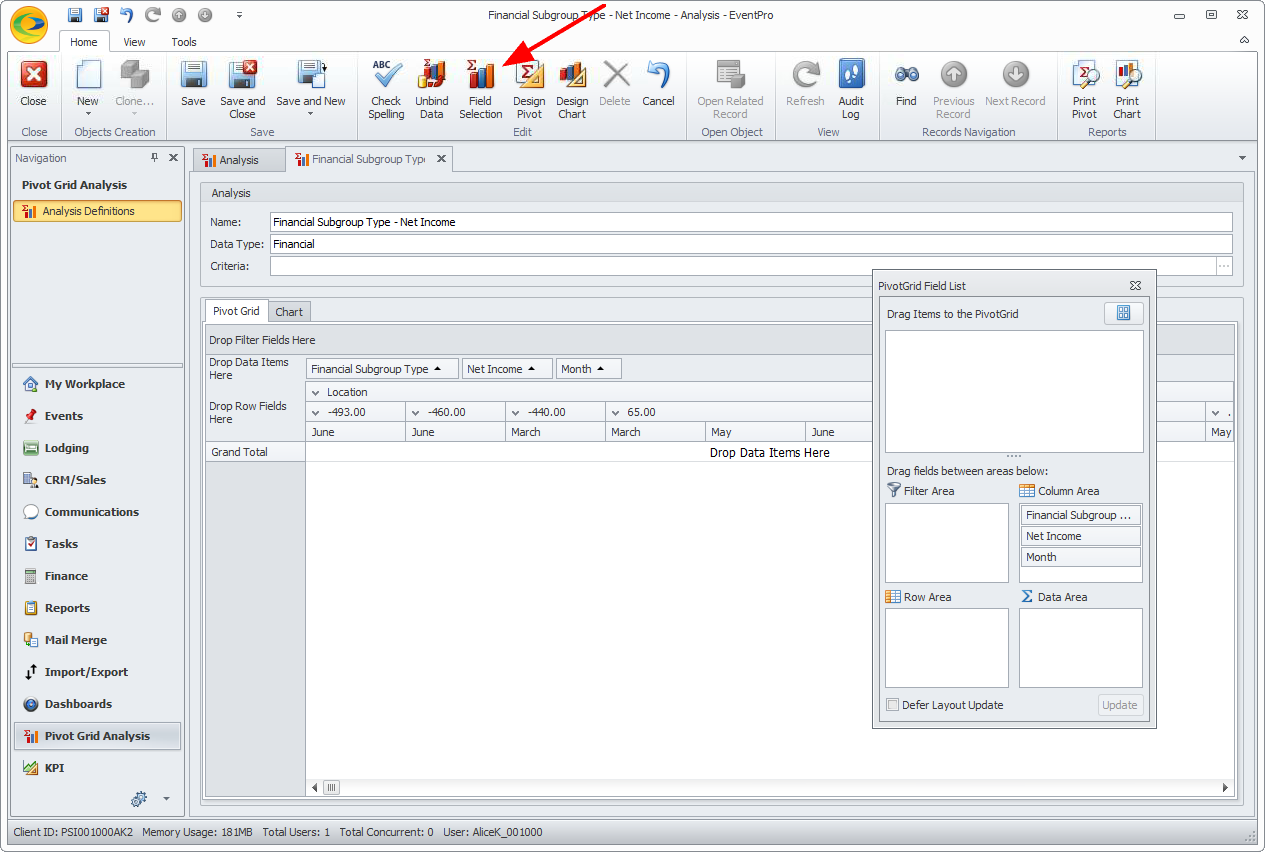The height and width of the screenshot is (852, 1265).
Task: Open the Analysis document tab
Action: 239,160
